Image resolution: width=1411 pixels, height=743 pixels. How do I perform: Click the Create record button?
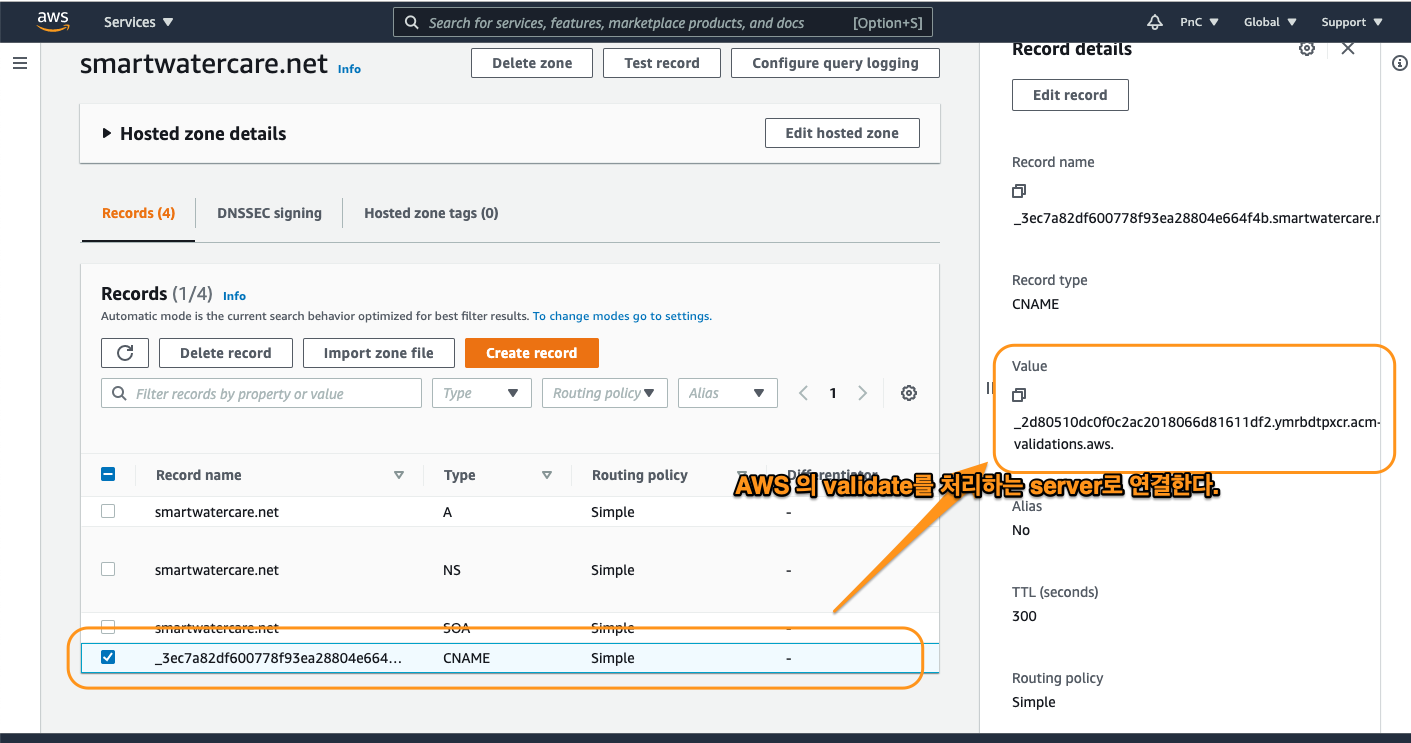point(531,353)
